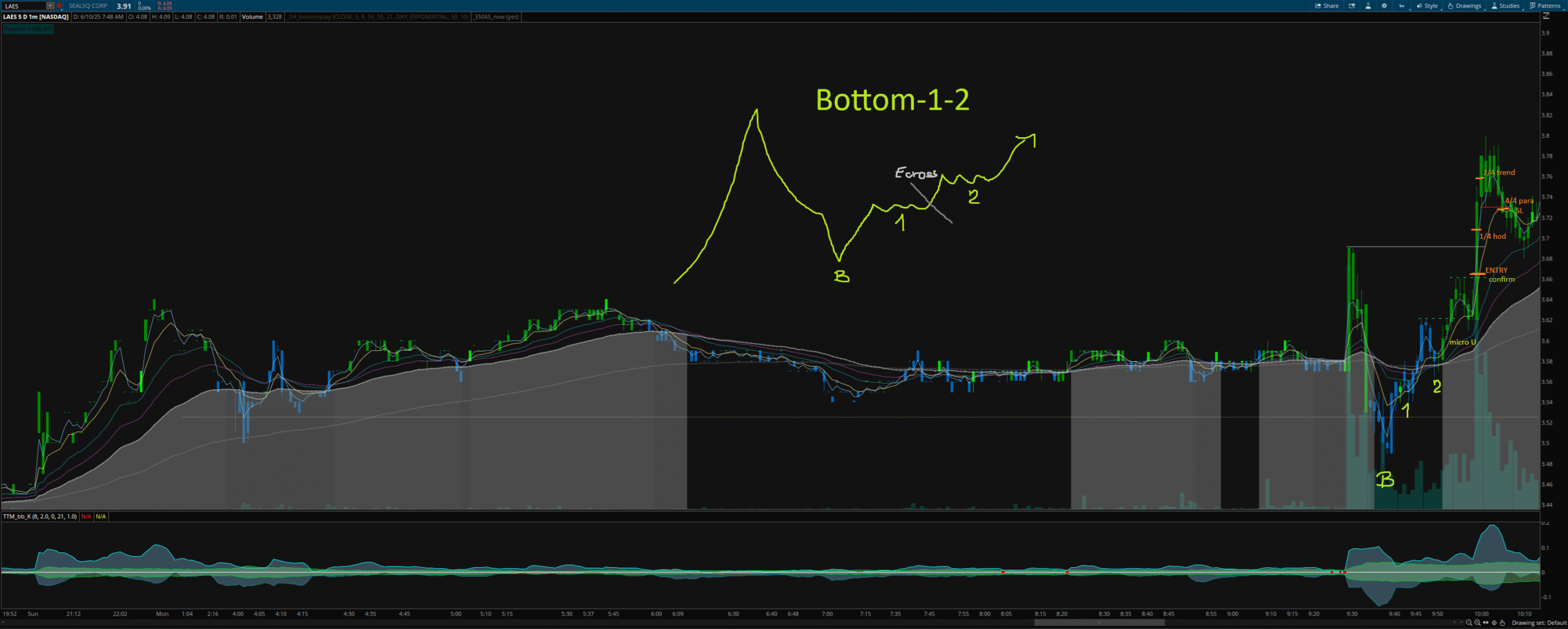The image size is (1568, 629).
Task: Open the LAES symbol dropdown arrow
Action: tap(50, 6)
